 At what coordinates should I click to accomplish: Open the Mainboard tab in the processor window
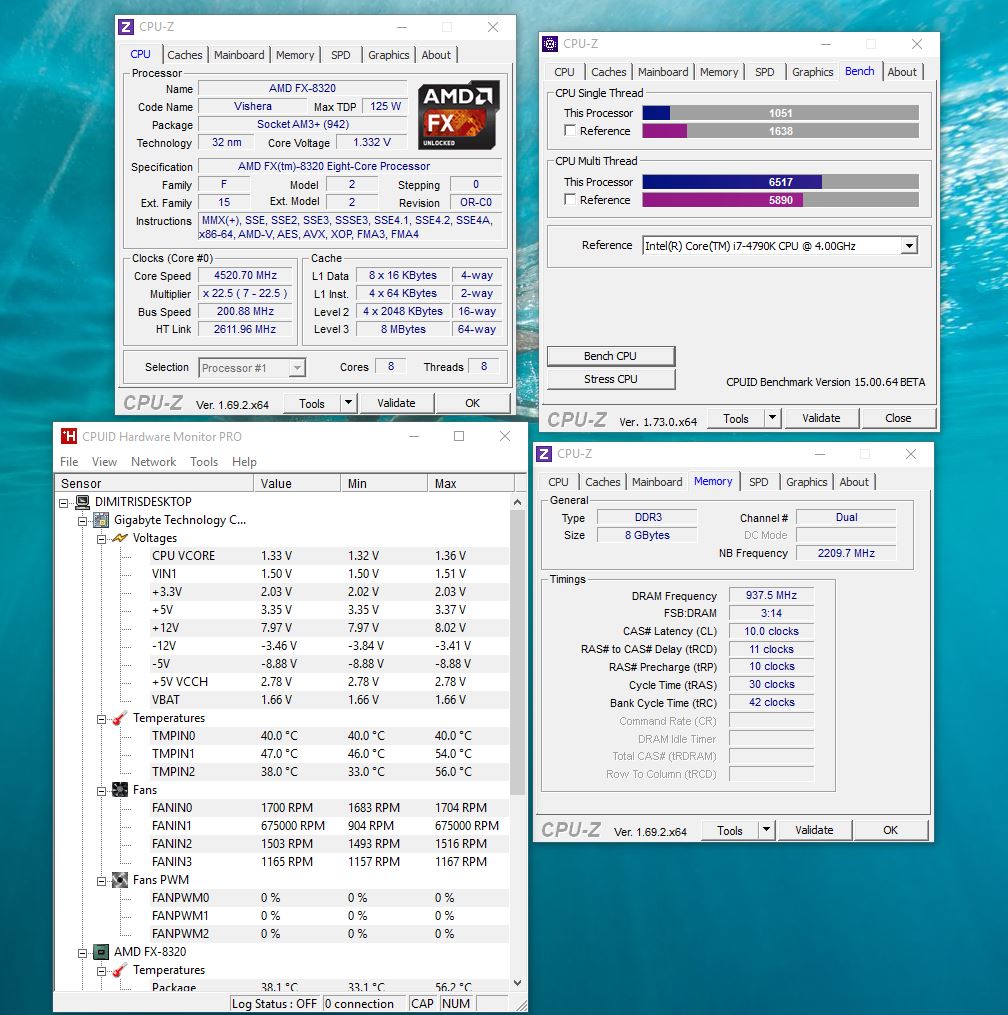coord(239,55)
